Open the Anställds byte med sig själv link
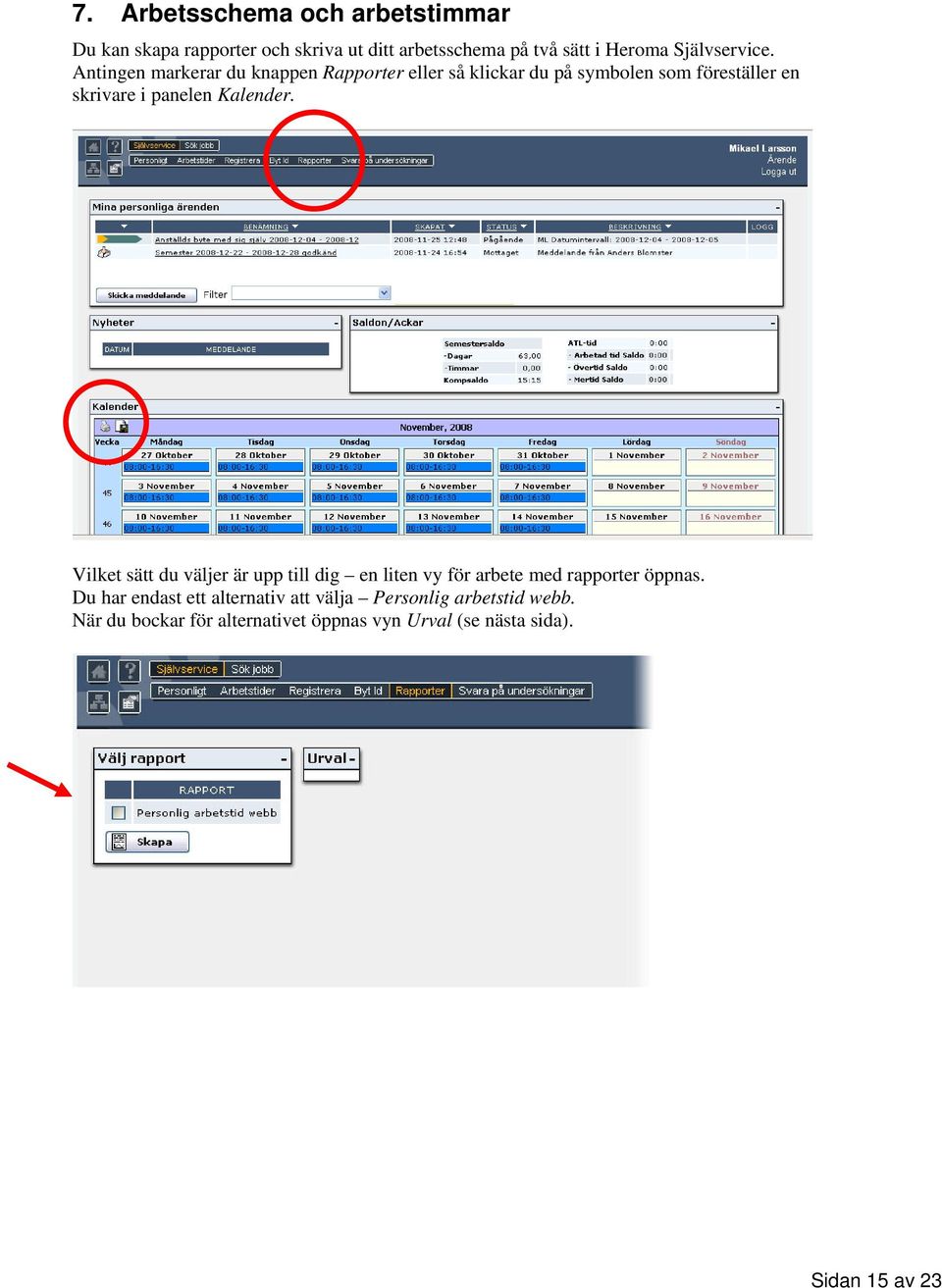This screenshot has height=1288, width=942. 256,239
